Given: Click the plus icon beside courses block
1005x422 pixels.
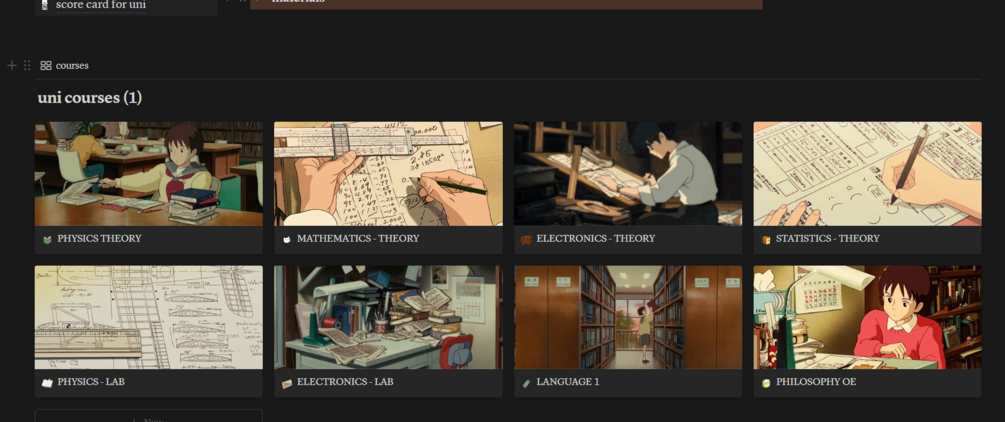Looking at the screenshot, I should coord(12,65).
